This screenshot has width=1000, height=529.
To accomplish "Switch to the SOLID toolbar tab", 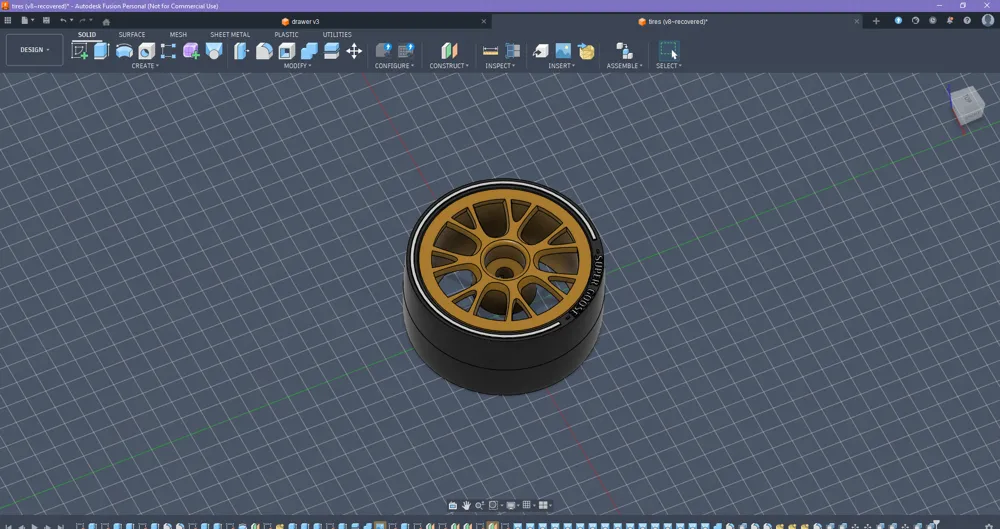I will pos(87,34).
